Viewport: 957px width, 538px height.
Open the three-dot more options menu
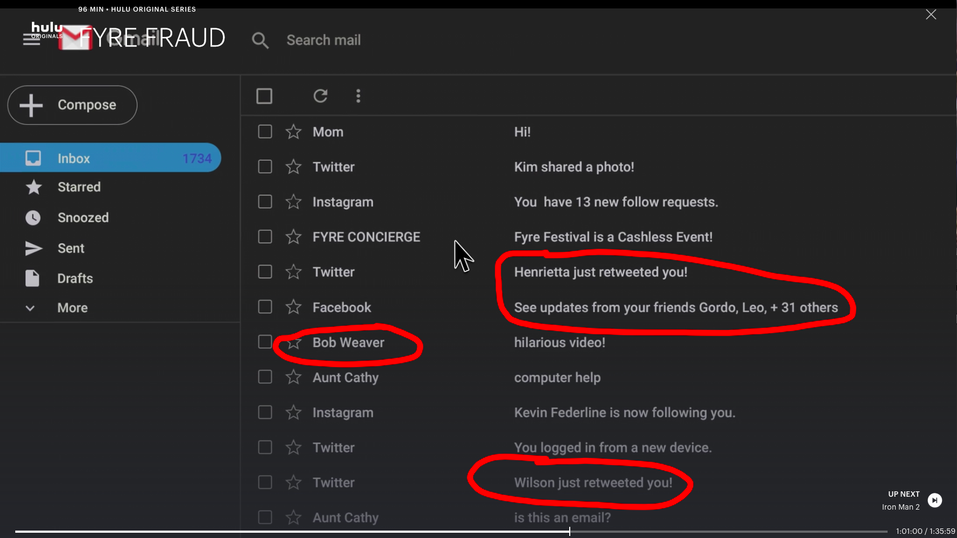pos(358,96)
